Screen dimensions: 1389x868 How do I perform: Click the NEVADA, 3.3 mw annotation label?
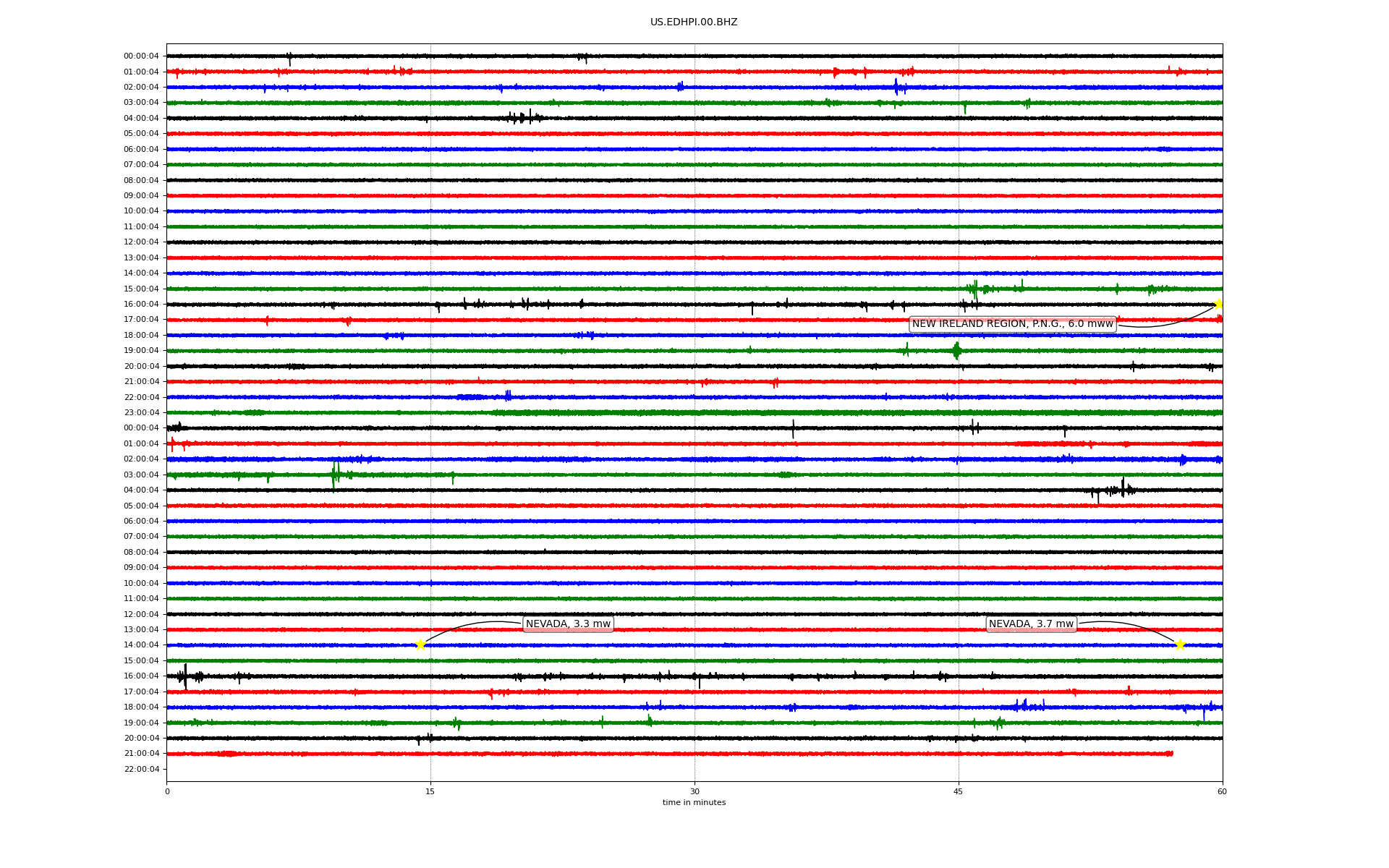point(568,624)
